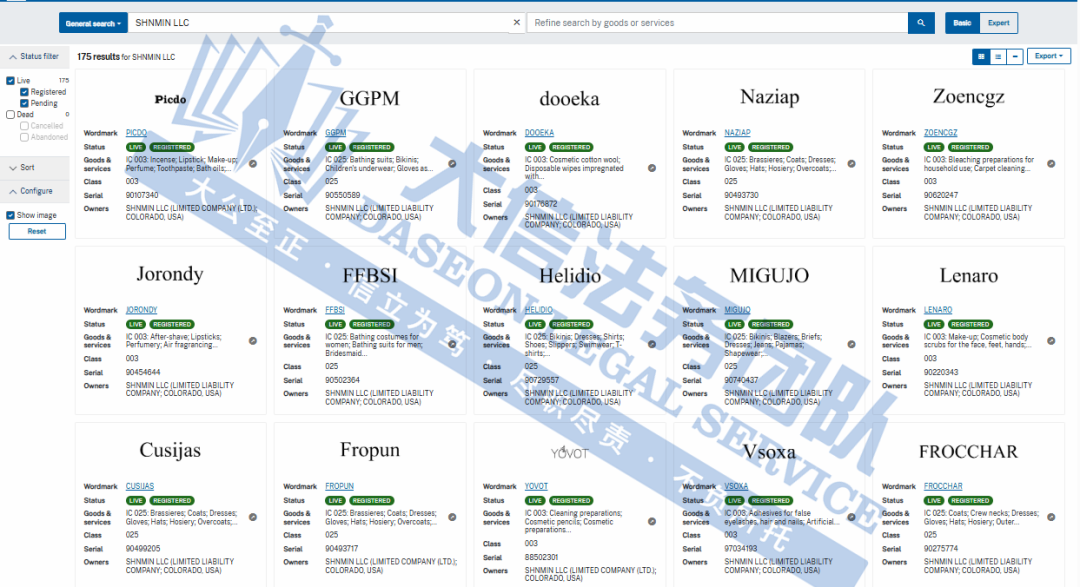Screen dimensions: 1080x587
Task: Expand goods and services for FROCCHAR
Action: pos(1051,517)
